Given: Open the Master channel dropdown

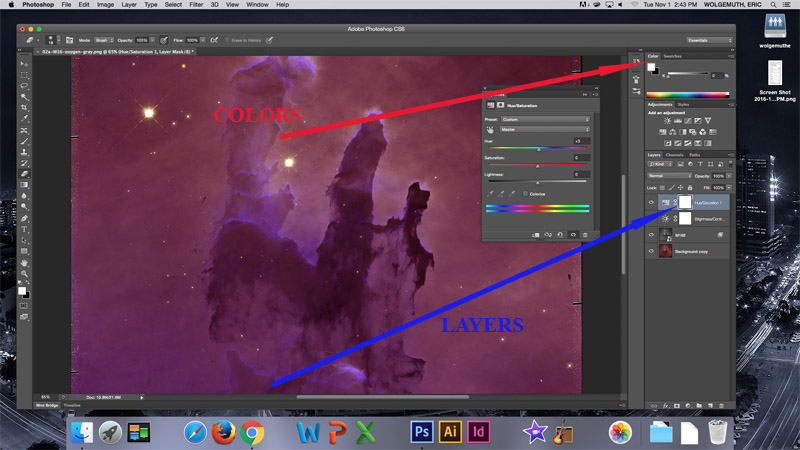Looking at the screenshot, I should click(545, 129).
